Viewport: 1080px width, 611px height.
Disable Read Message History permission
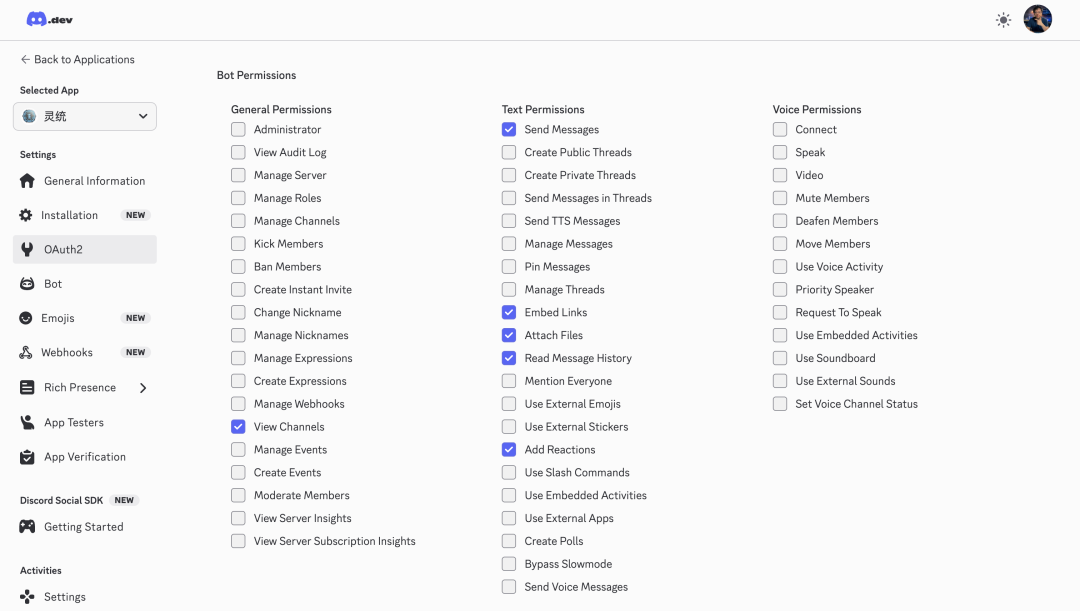[509, 358]
